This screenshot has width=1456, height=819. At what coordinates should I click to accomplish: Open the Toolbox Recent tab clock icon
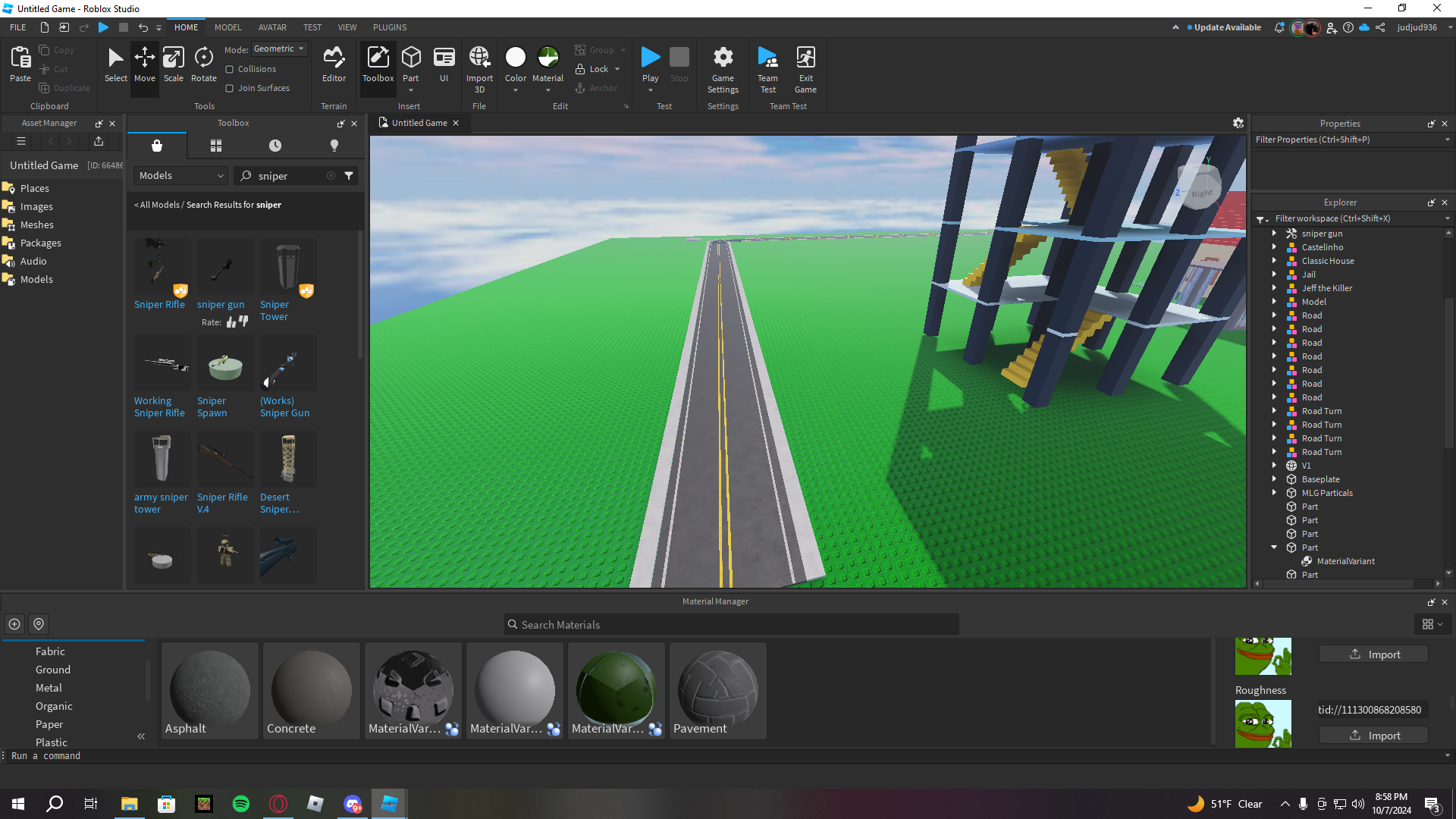(275, 146)
